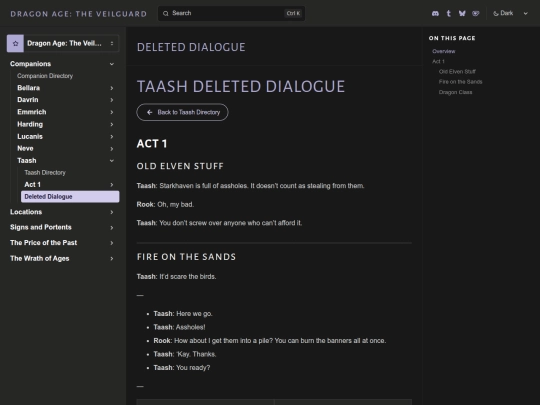The image size is (540, 405).
Task: Jump to Fire on the Sands section link
Action: pyautogui.click(x=460, y=82)
